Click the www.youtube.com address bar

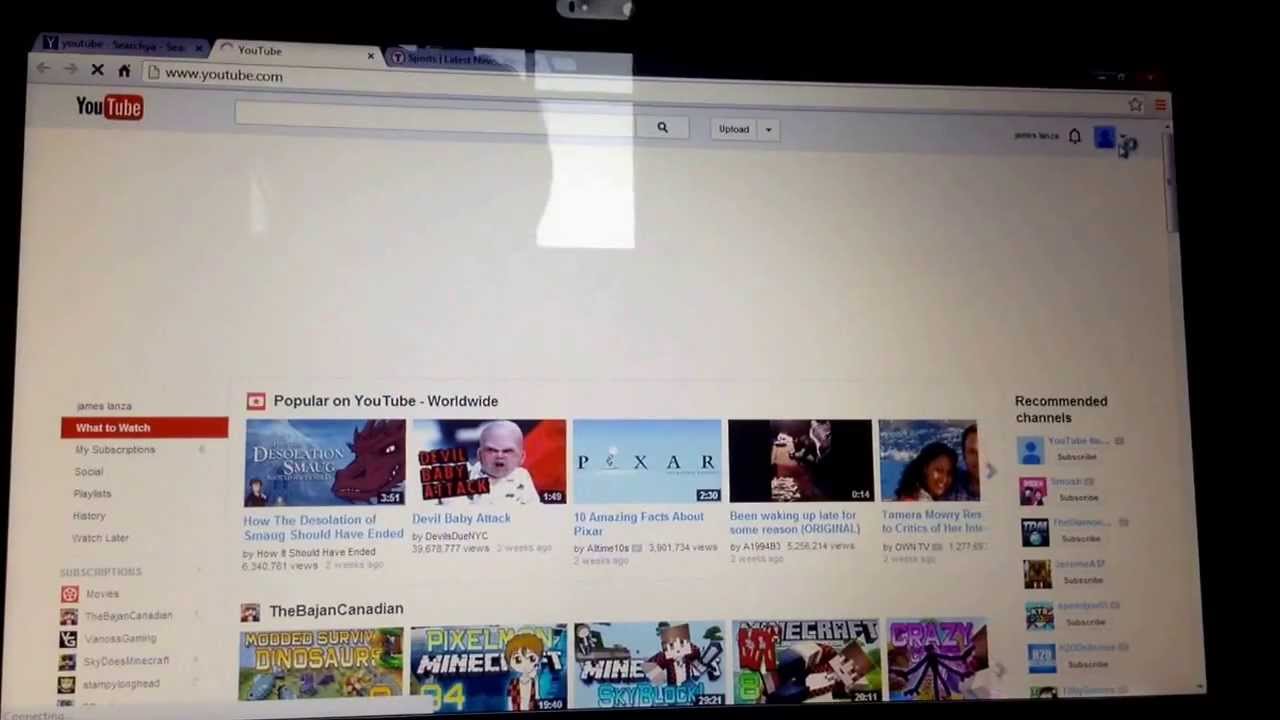point(223,75)
